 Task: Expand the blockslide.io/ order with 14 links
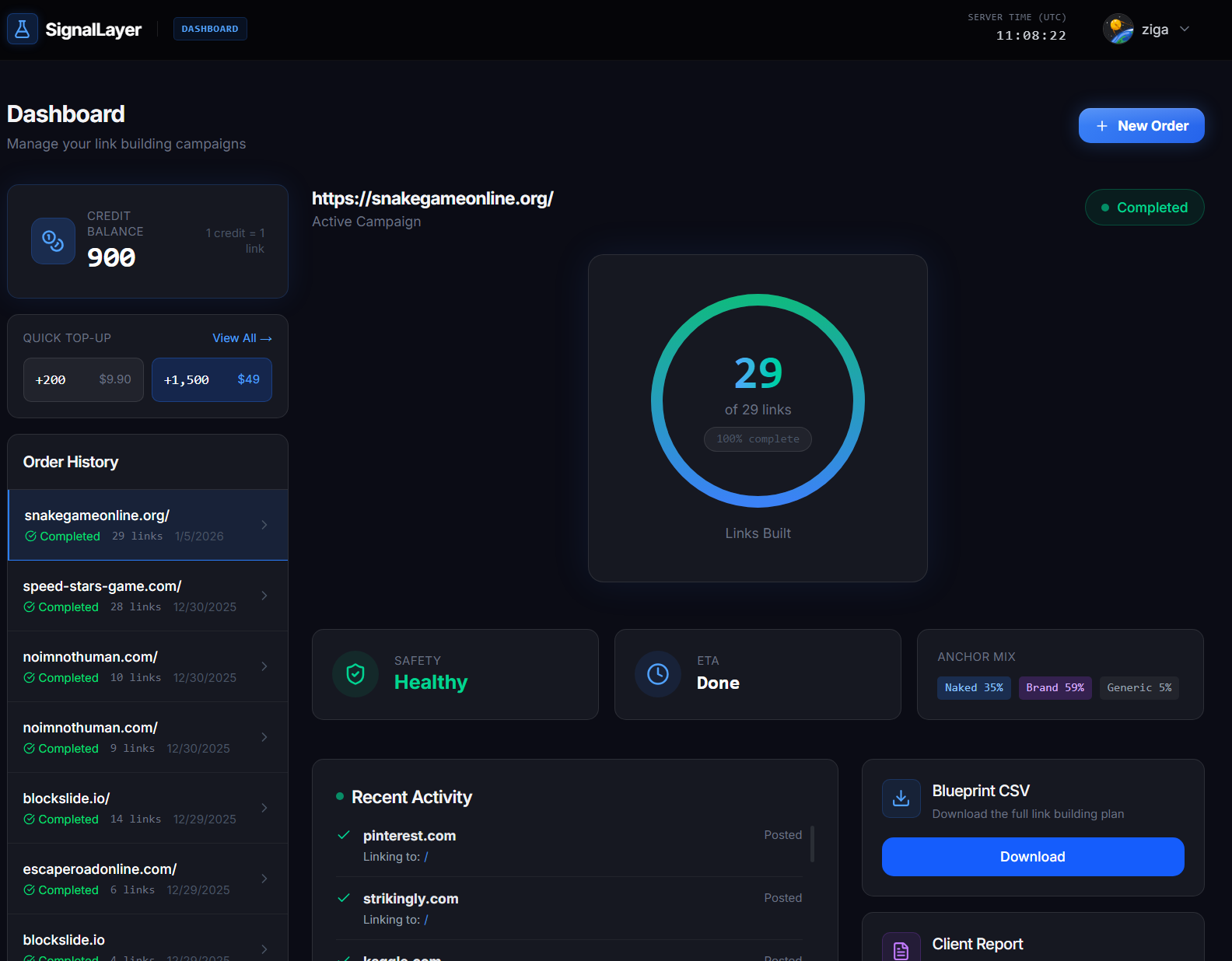[264, 808]
